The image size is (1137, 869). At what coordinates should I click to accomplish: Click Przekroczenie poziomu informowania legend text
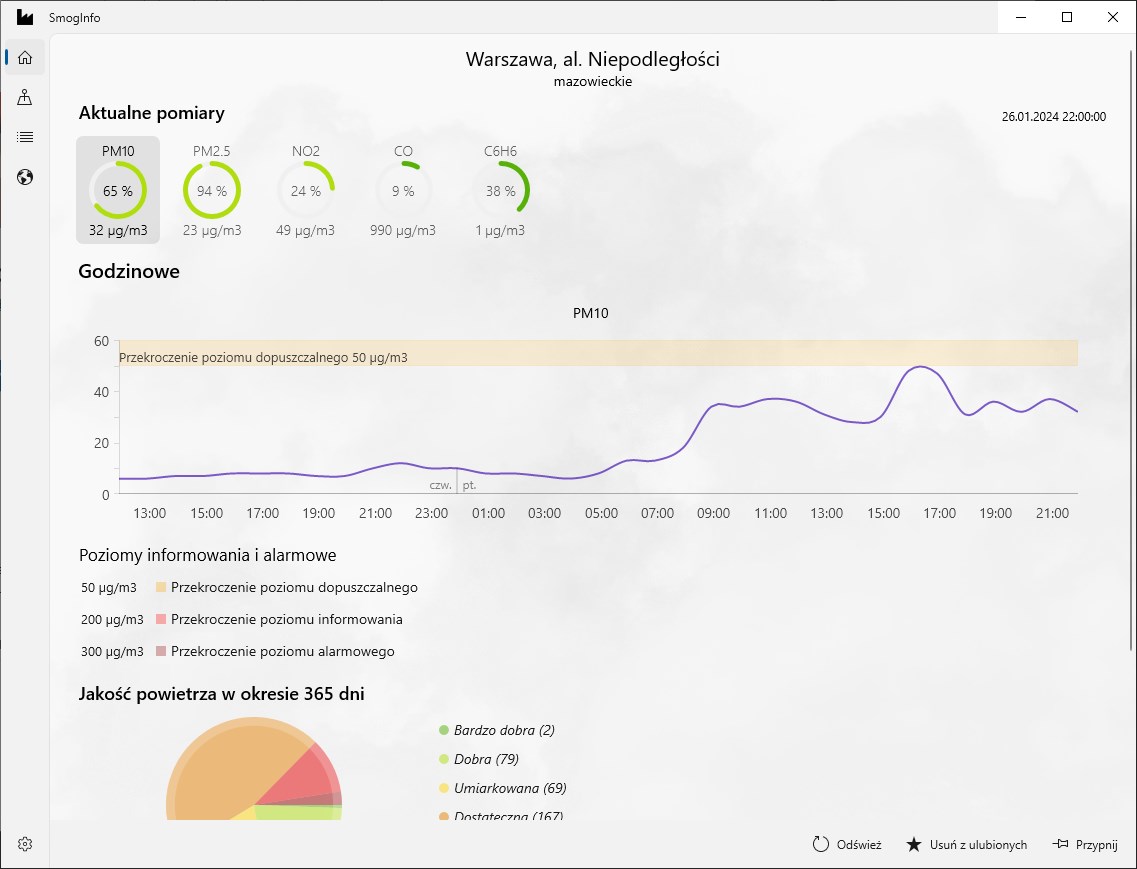coord(286,619)
